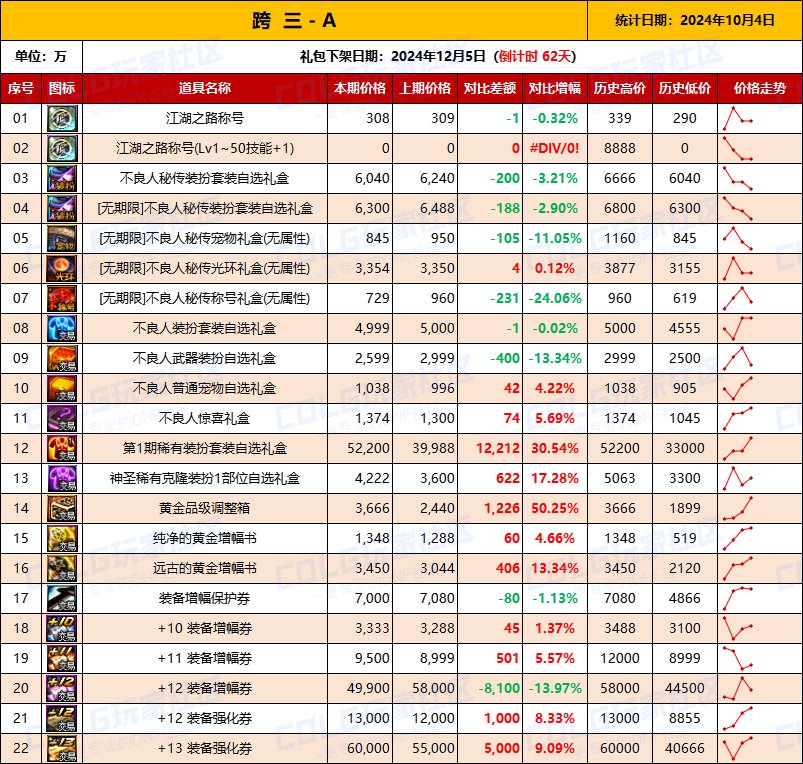
Task: Click the 本期价格 column header
Action: (360, 88)
